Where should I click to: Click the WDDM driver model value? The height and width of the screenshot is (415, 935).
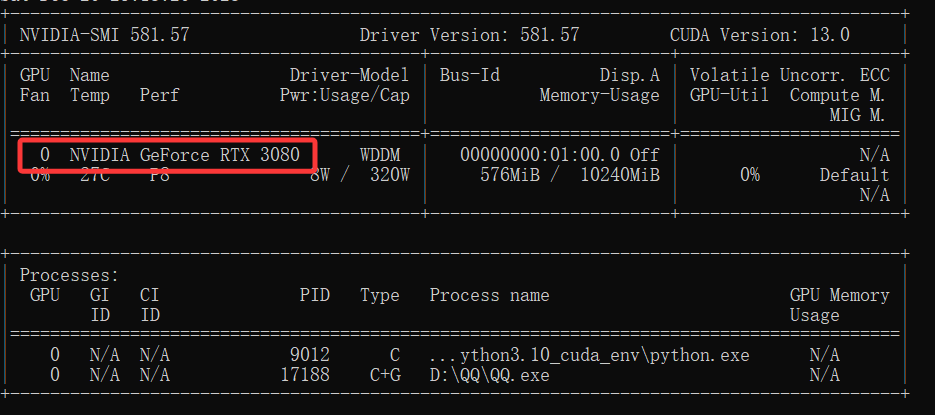384,155
